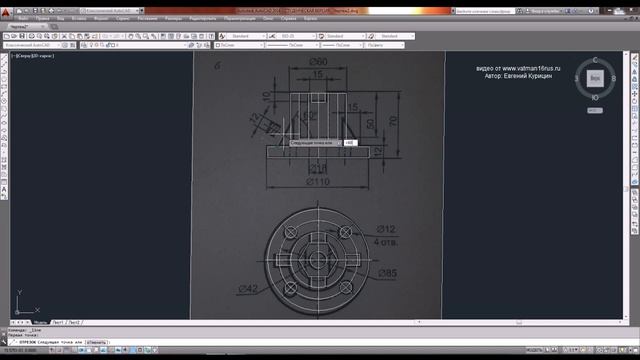Click the Zoom Window icon
This screenshot has width=640, height=360.
coord(146,36)
